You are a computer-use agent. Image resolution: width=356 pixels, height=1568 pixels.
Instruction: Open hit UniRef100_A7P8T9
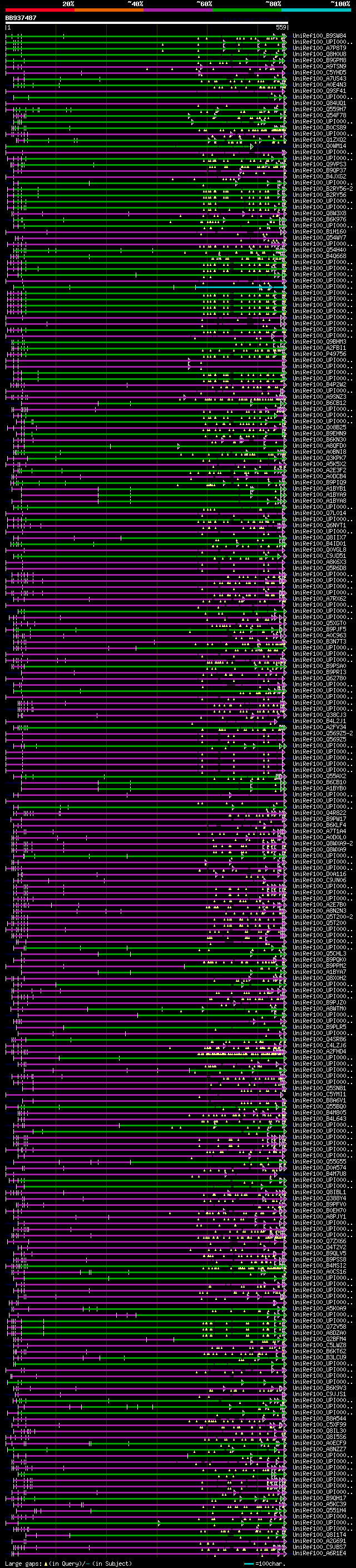[x=319, y=48]
